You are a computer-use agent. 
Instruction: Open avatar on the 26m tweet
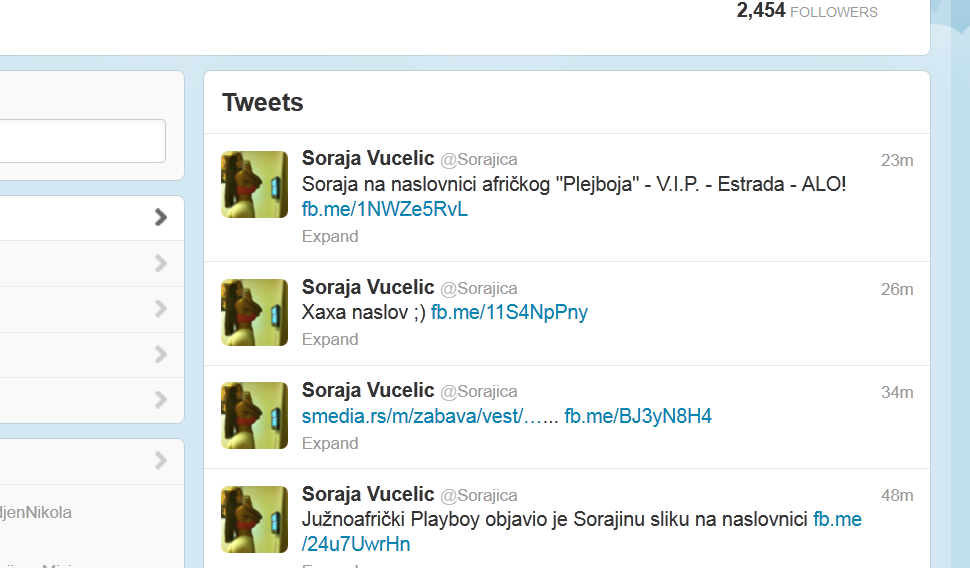tap(254, 312)
